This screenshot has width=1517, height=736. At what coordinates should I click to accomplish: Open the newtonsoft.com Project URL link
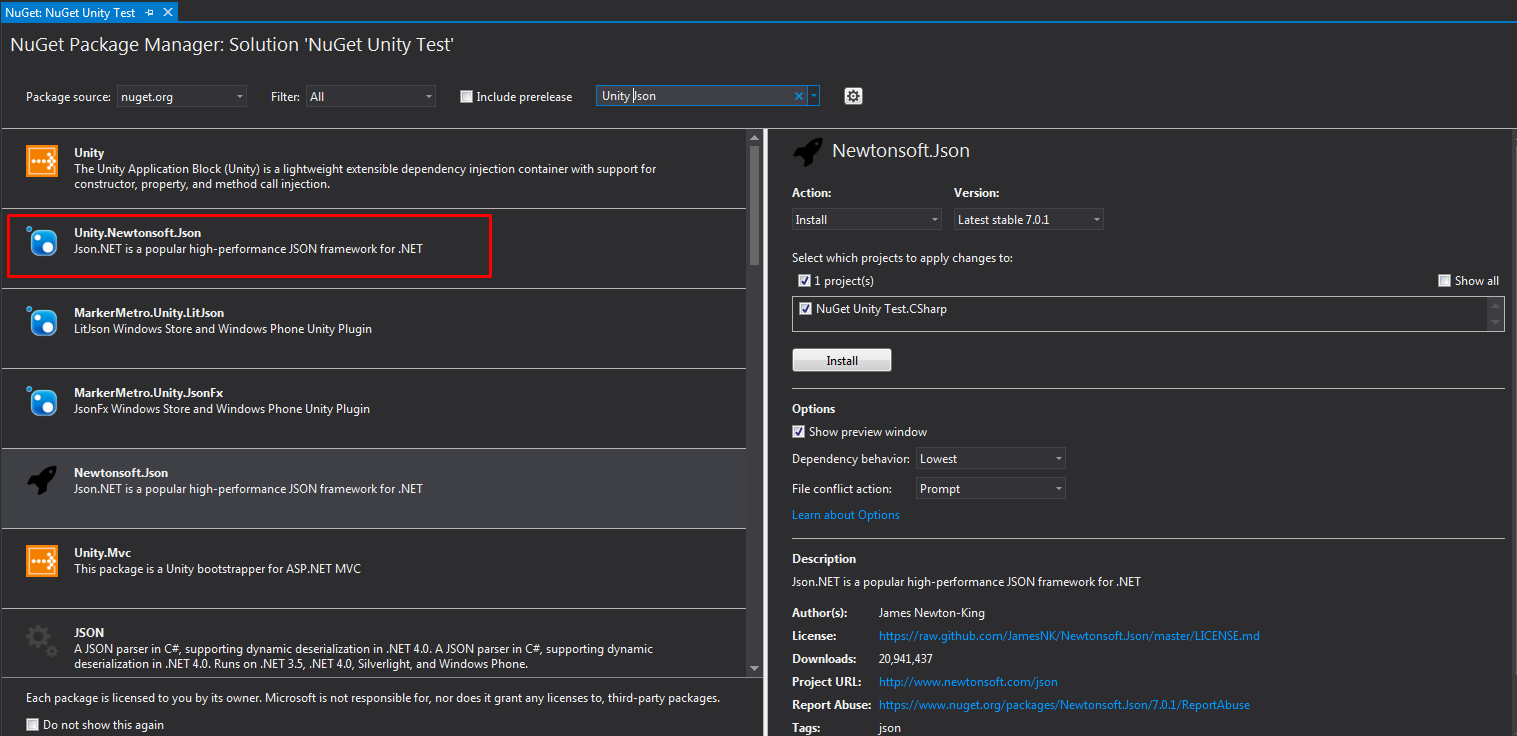coord(968,682)
